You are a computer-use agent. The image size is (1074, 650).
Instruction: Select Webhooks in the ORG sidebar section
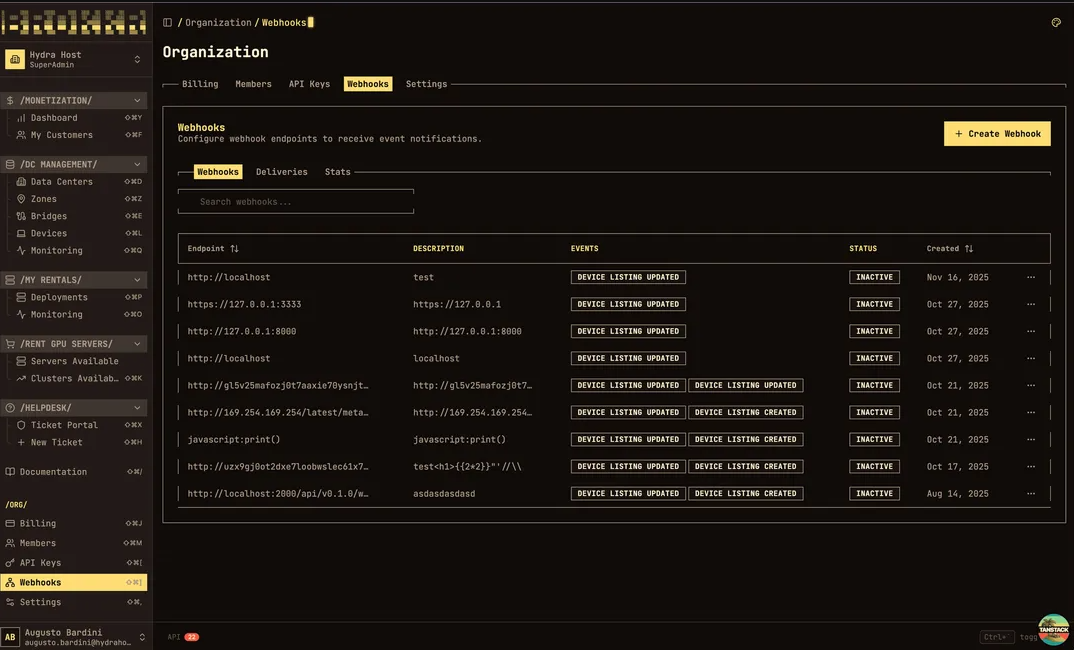74,582
